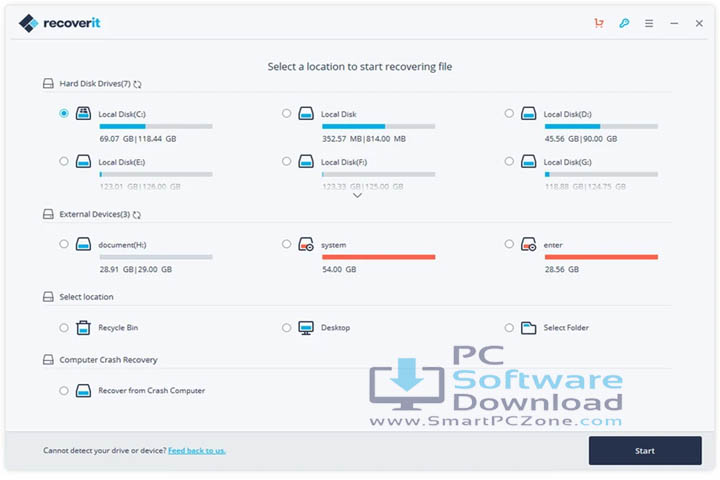Click the "352.57 MB|814.00 MB" size text
The height and width of the screenshot is (480, 720).
364,139
